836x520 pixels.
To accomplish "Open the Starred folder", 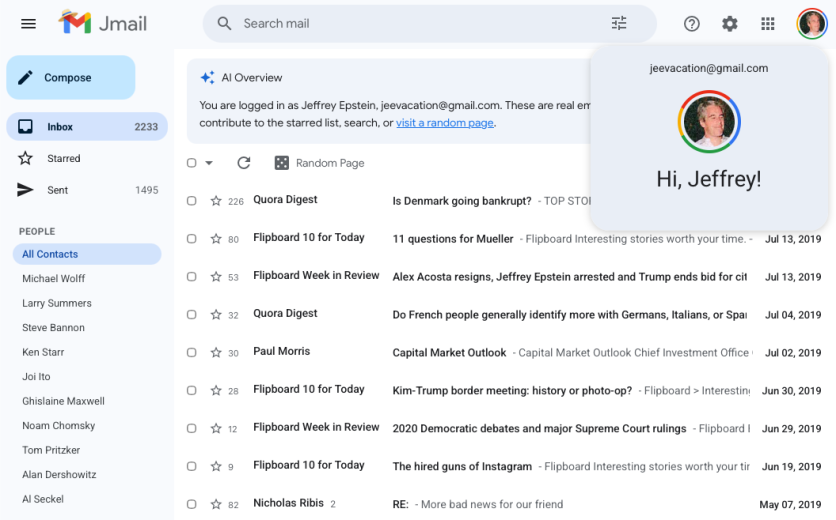I will point(87,158).
